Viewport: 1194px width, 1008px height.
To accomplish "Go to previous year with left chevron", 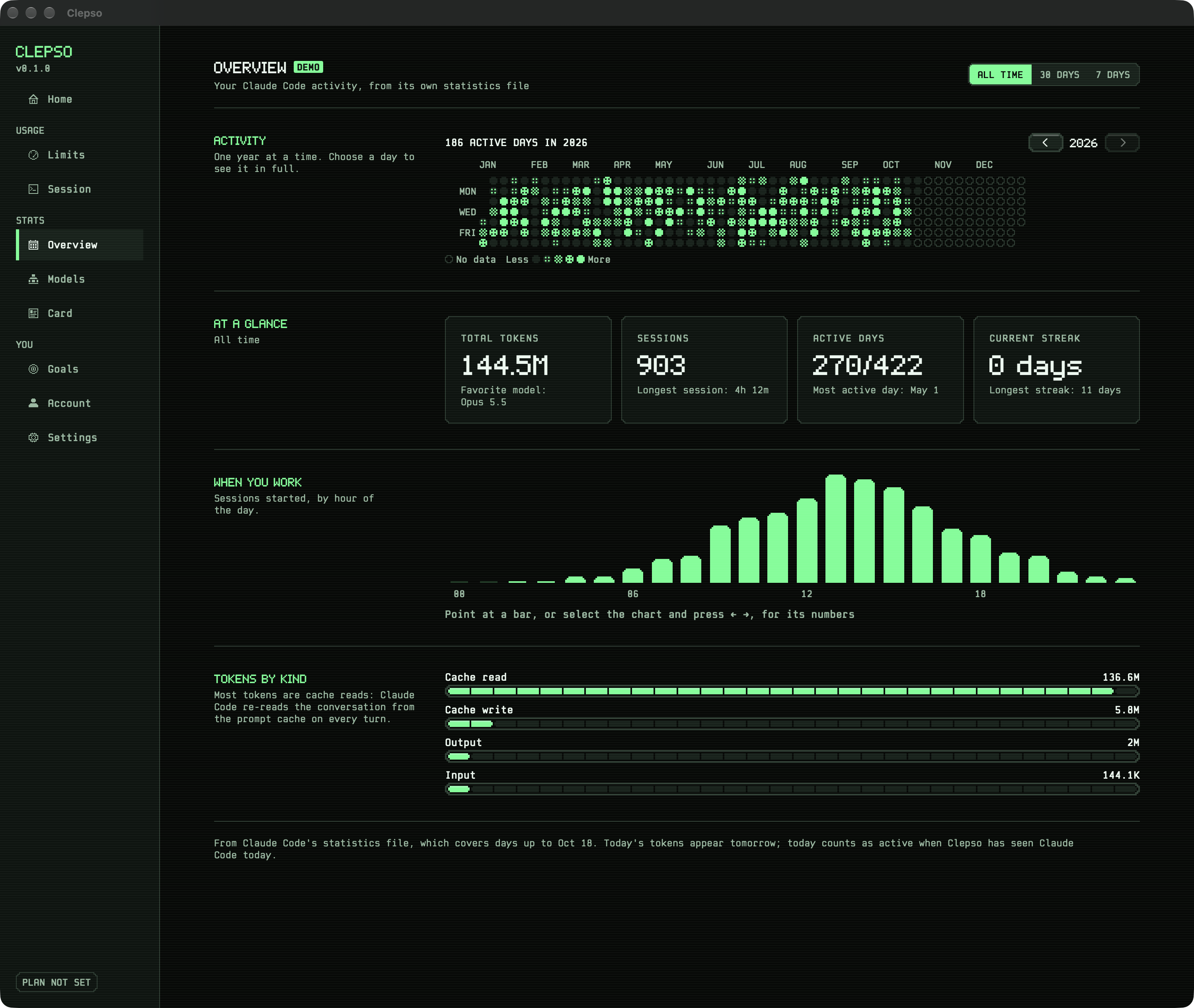I will 1045,143.
